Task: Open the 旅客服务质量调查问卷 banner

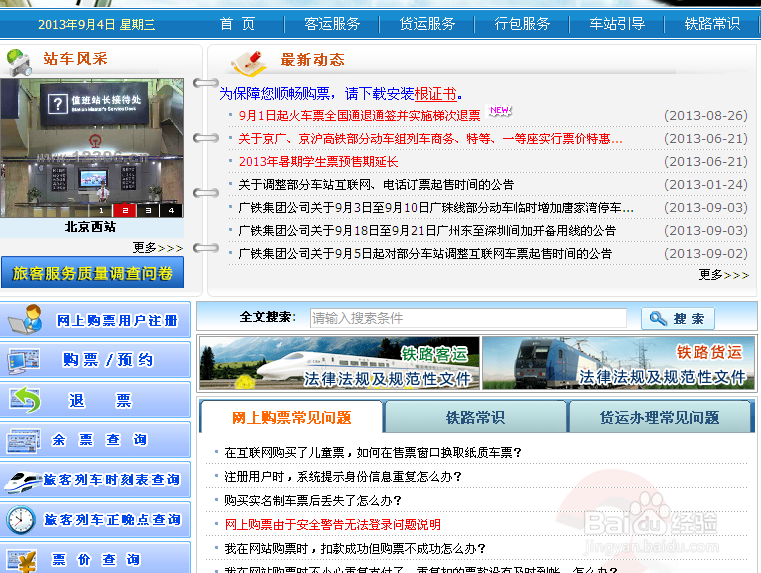Action: [x=92, y=273]
